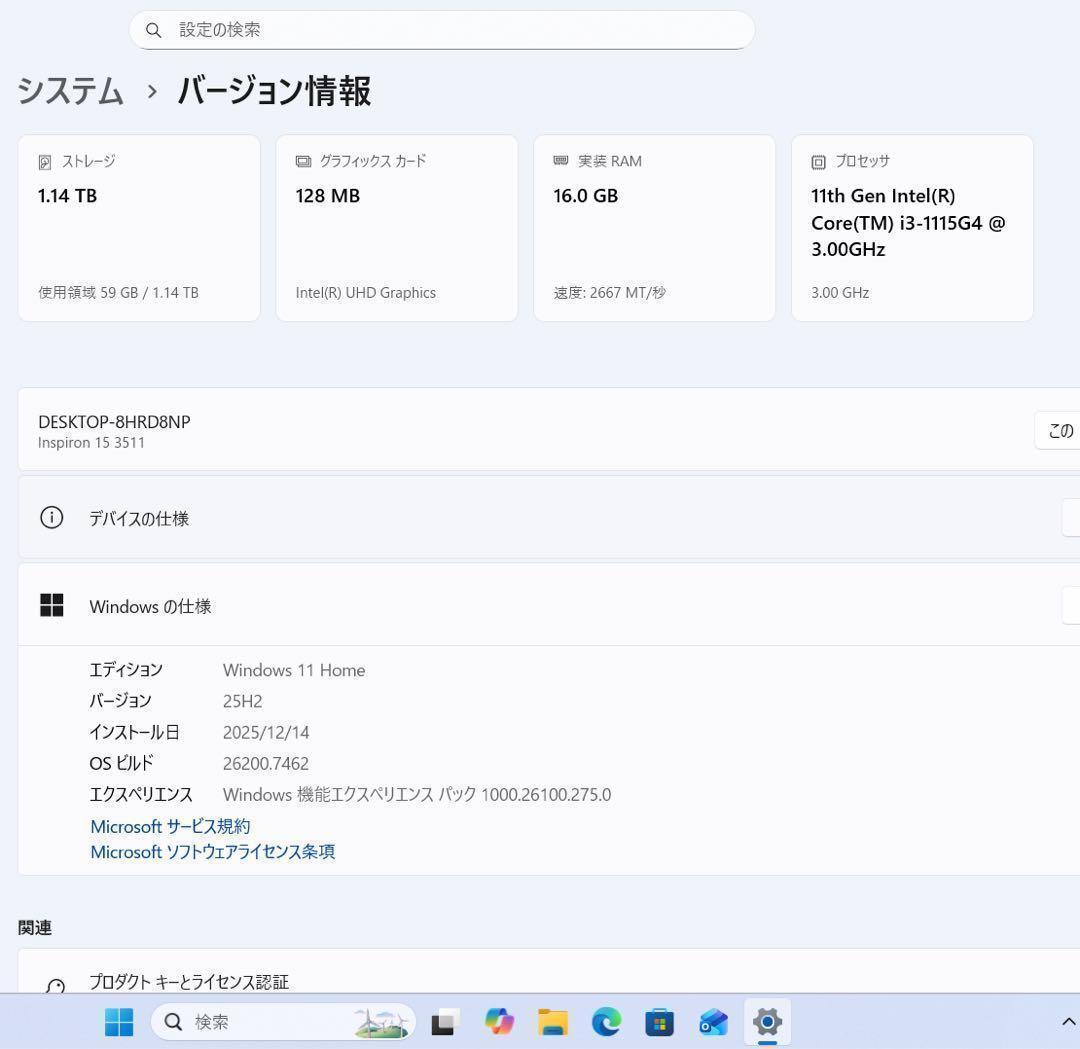Click the プロダクト キー icon under 関連
Viewport: 1080px width, 1049px height.
click(54, 984)
